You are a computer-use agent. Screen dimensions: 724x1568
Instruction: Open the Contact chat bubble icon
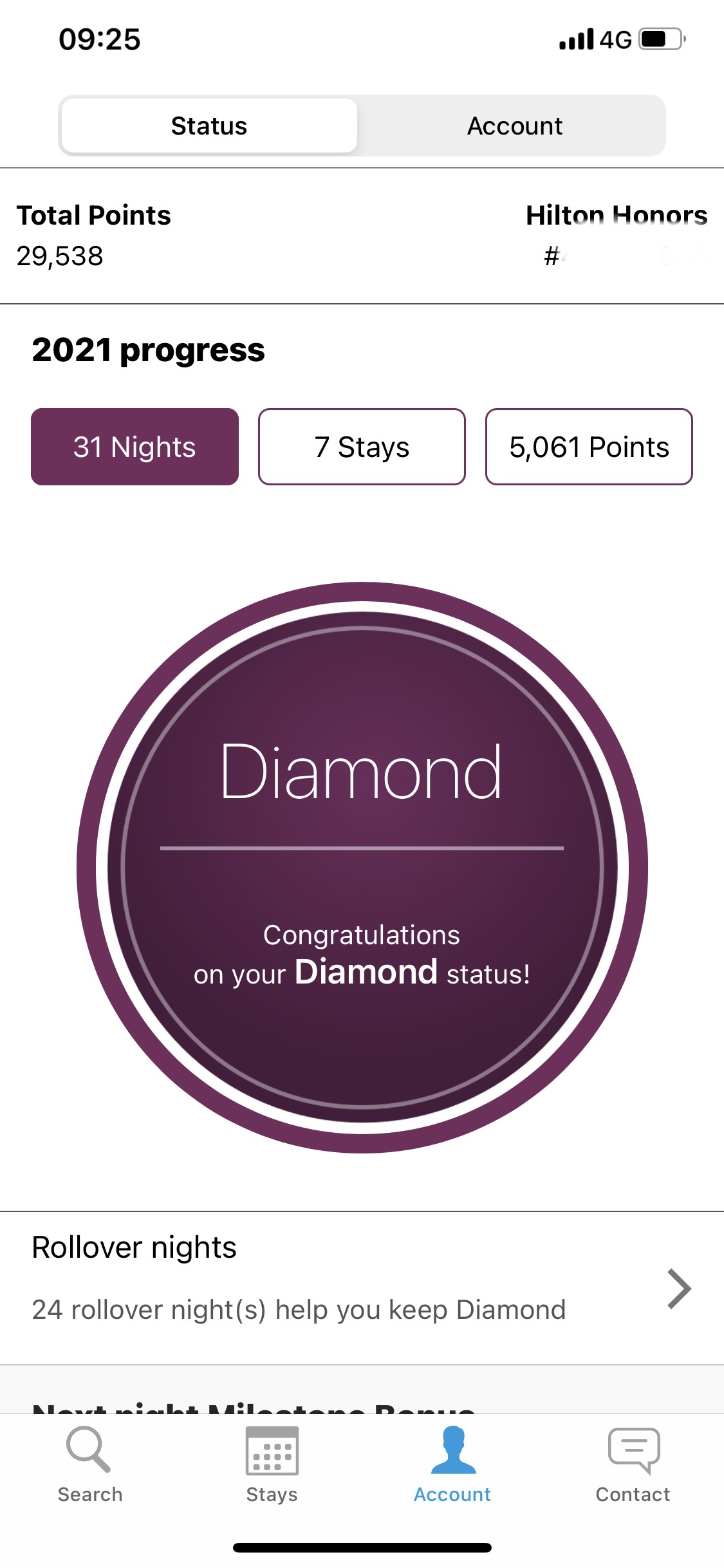point(634,1451)
